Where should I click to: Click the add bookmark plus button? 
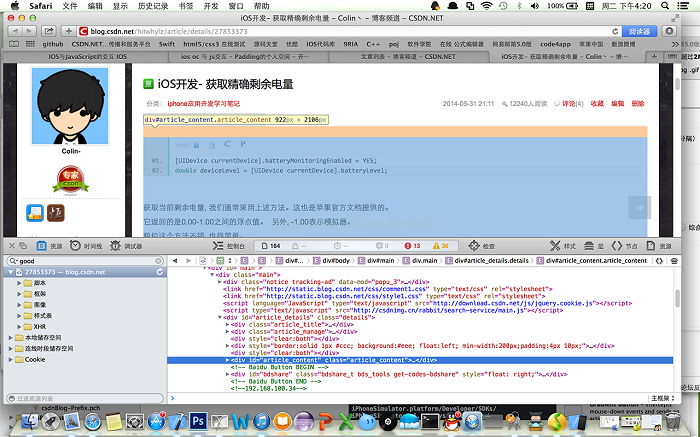[x=68, y=31]
